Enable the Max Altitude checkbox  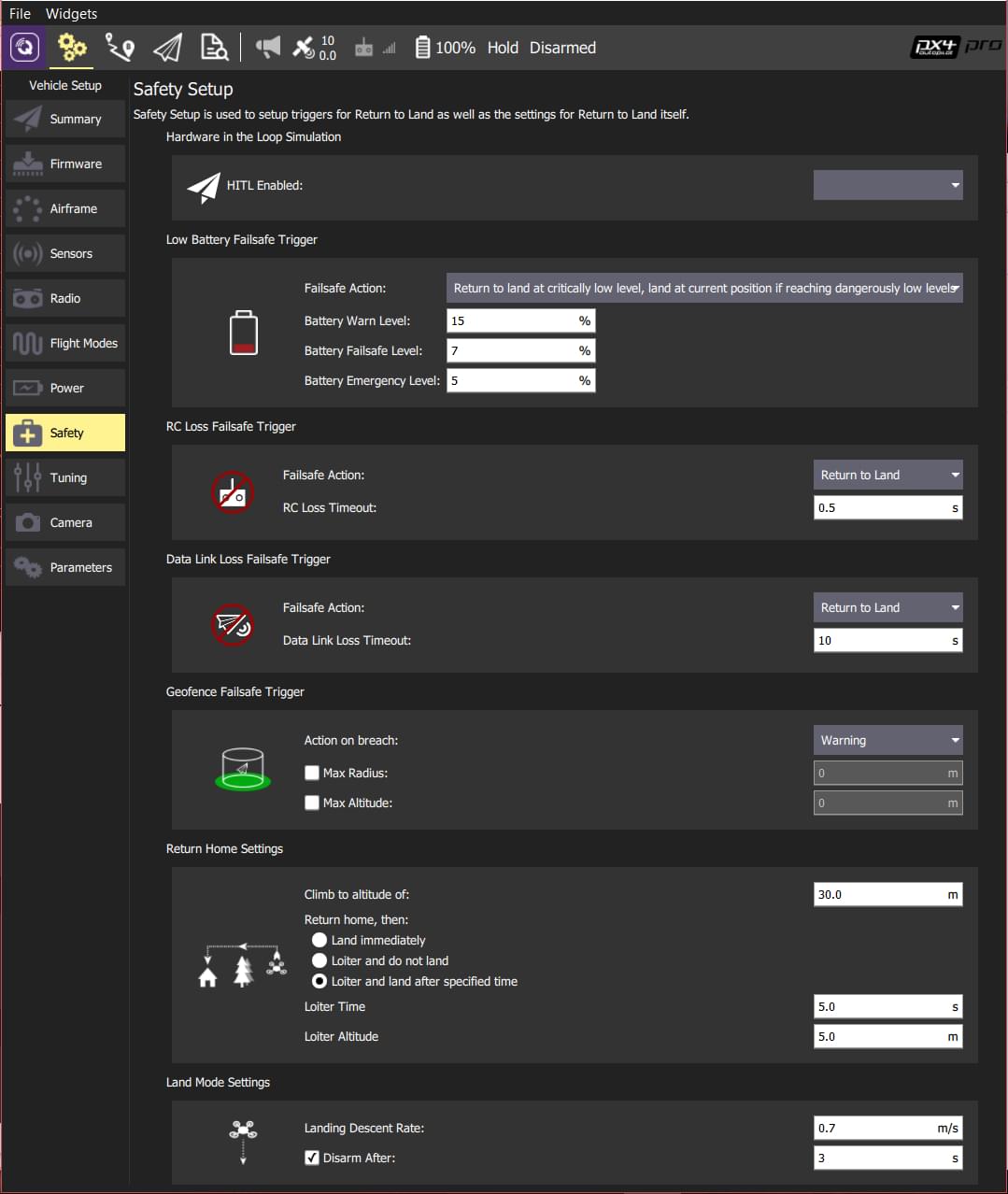[x=312, y=803]
